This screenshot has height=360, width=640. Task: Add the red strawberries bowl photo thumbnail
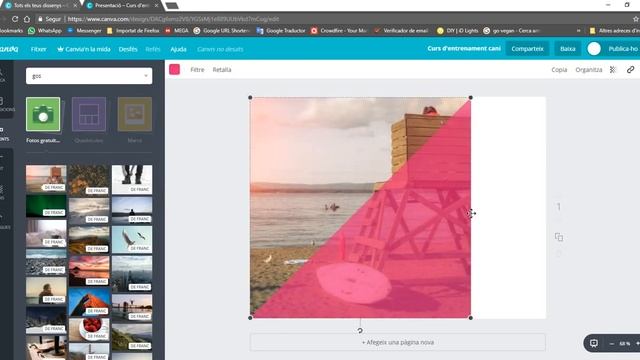[89, 329]
